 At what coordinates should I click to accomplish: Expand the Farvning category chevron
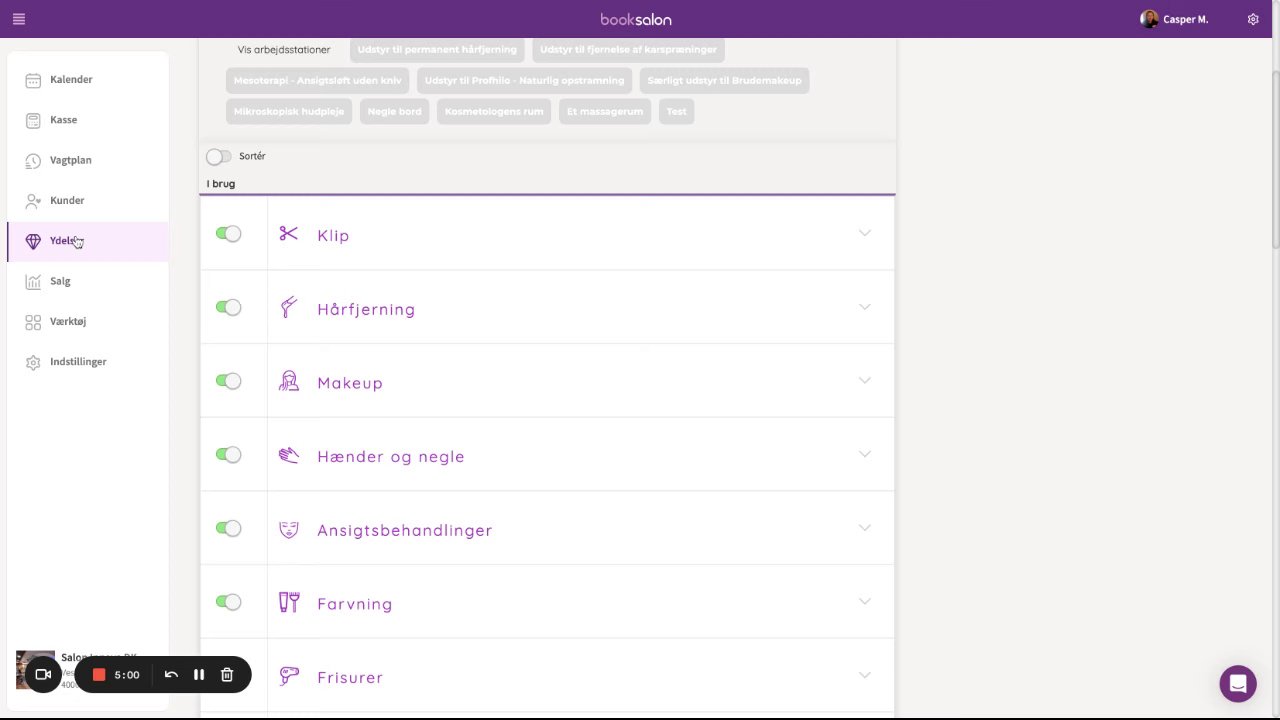tap(865, 602)
